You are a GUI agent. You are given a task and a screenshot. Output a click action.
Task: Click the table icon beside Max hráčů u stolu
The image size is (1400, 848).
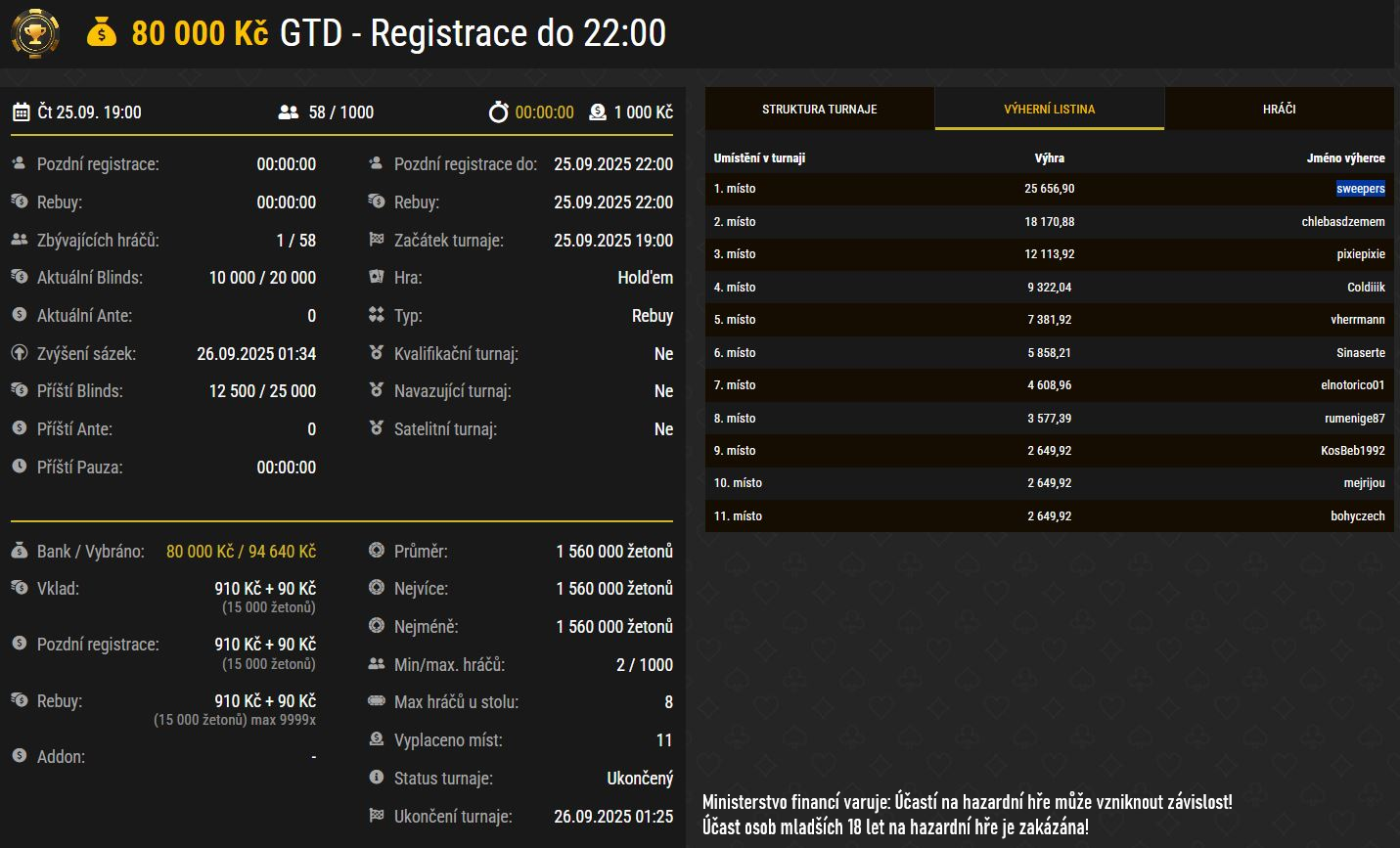point(376,701)
